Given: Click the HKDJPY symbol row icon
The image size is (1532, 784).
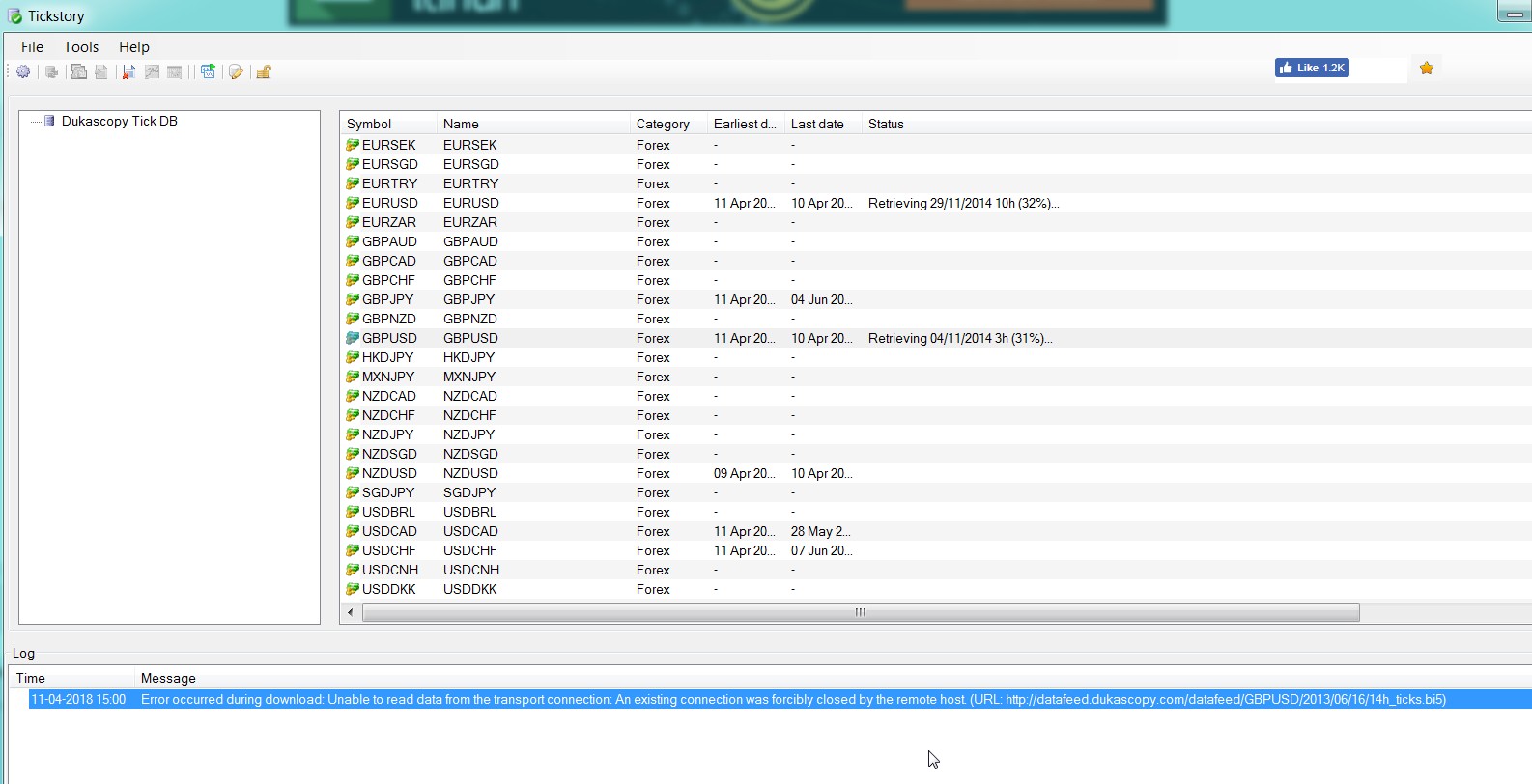Looking at the screenshot, I should click(x=353, y=357).
